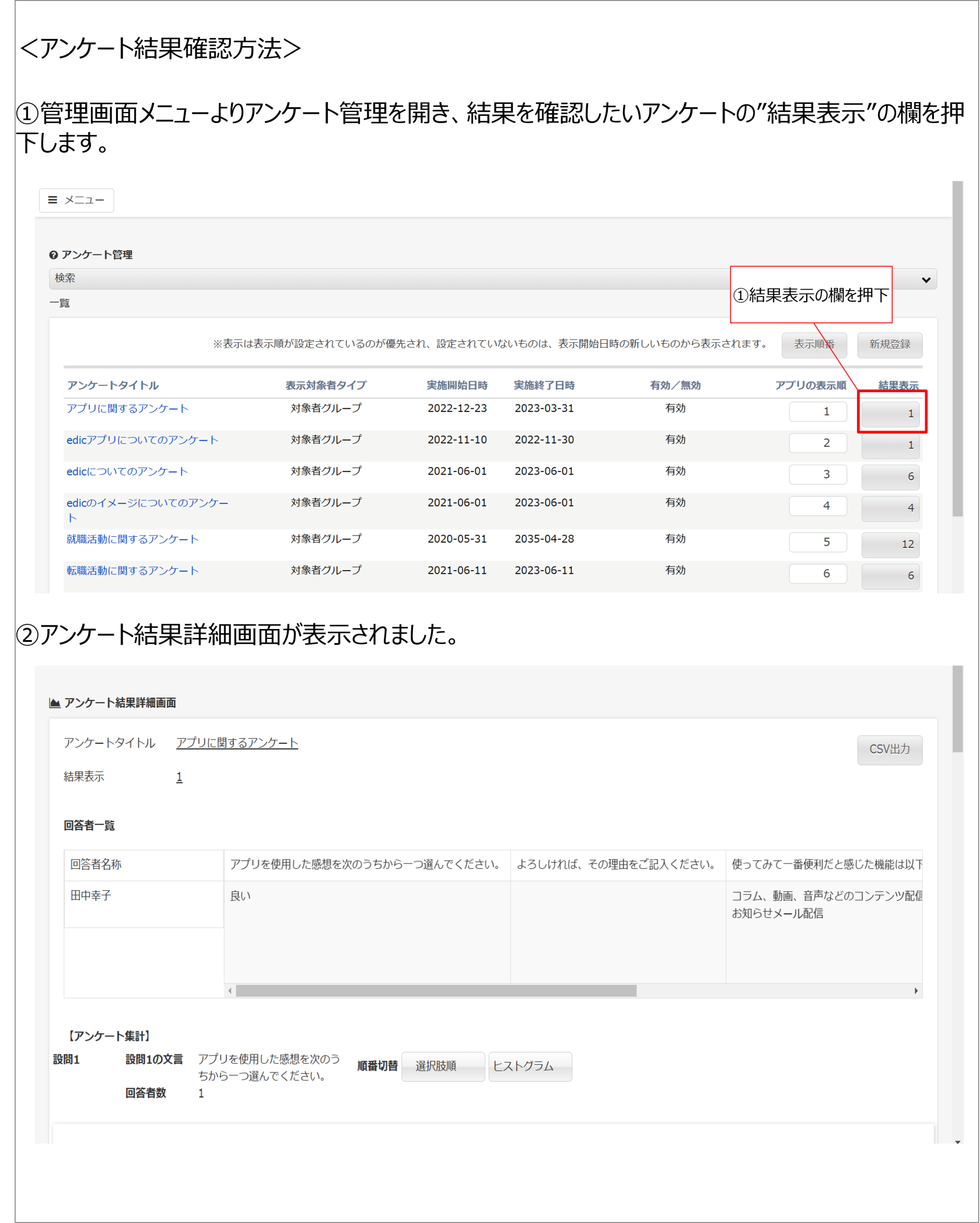The image size is (980, 1223).
Task: Click 回答者一覧 heading
Action: [x=89, y=826]
